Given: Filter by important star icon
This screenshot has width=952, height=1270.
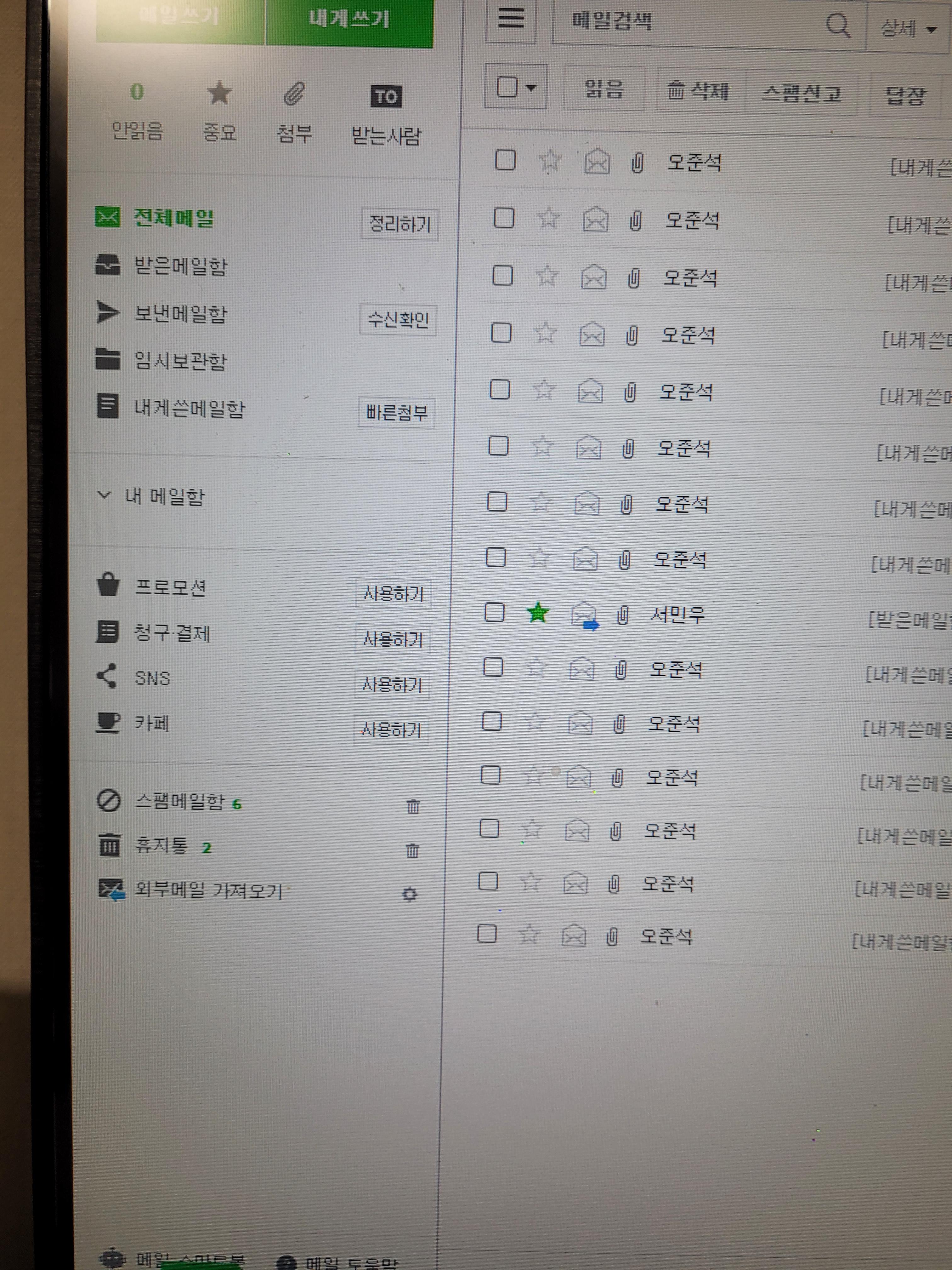Looking at the screenshot, I should tap(218, 94).
